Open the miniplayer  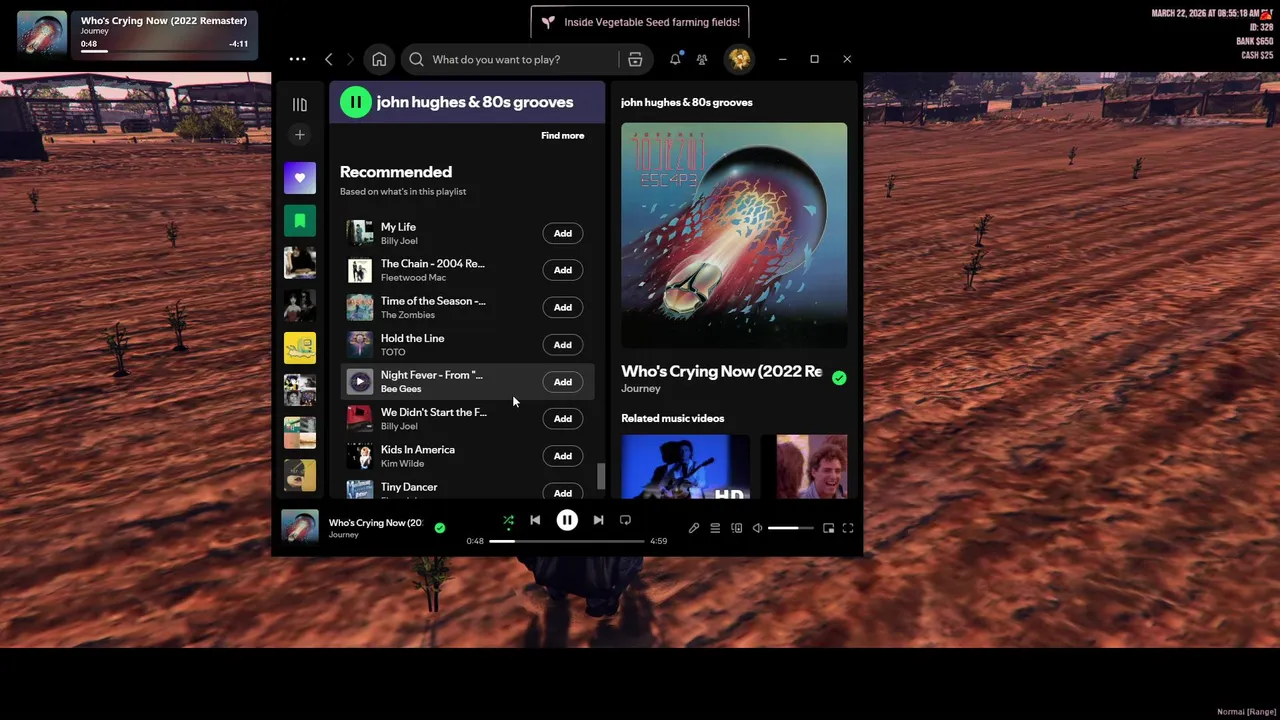tap(828, 528)
